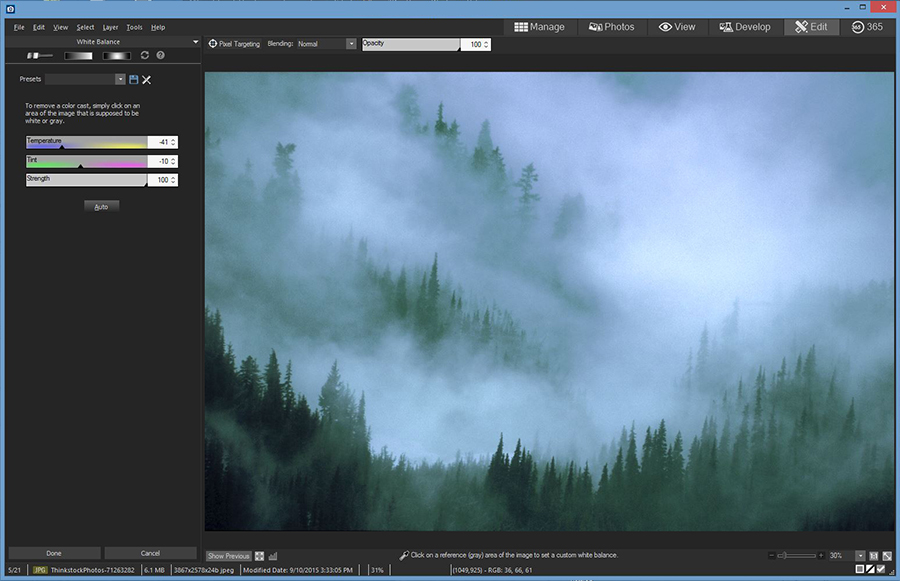Click the Tint value input field
Screen dimensions: 900x581
pyautogui.click(x=158, y=161)
